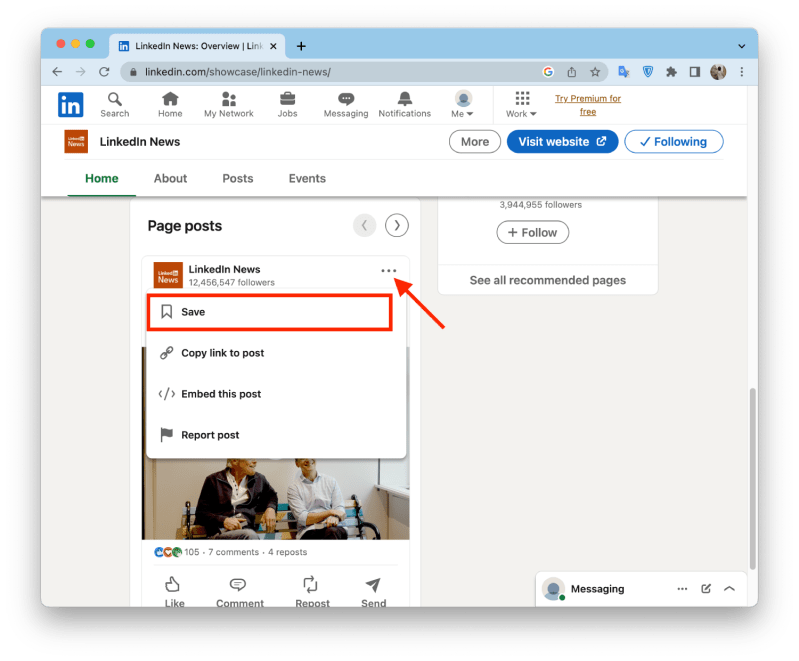Switch to the About tab
Screen dimensions: 799x661
pos(170,178)
